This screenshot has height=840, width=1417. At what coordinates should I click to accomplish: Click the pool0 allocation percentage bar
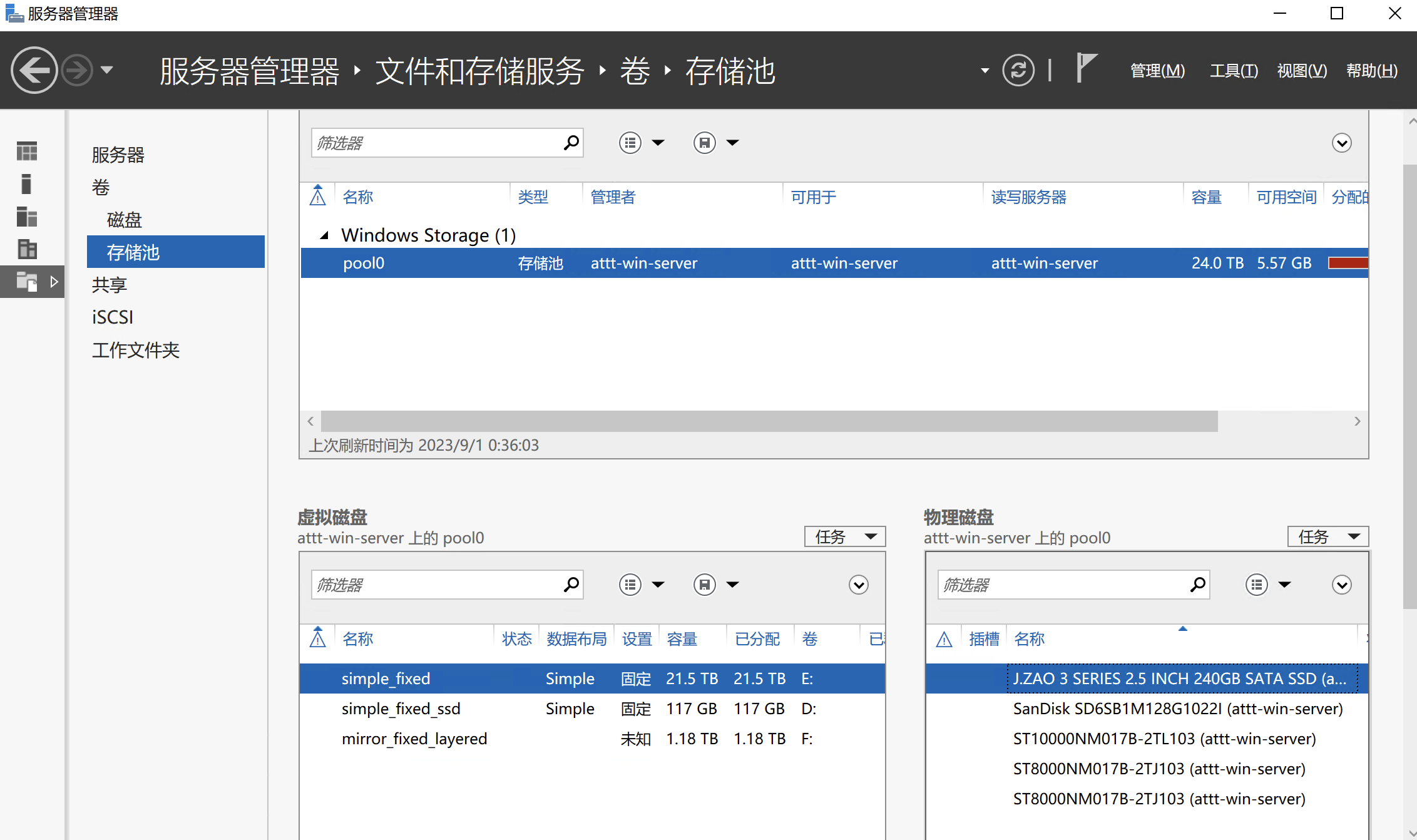pos(1348,263)
